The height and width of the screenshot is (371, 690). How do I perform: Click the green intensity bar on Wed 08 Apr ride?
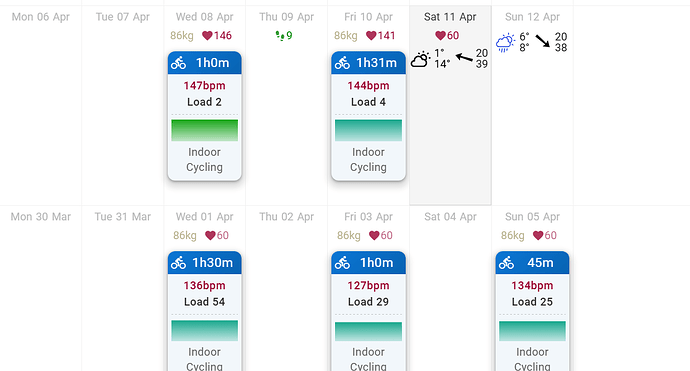click(205, 130)
